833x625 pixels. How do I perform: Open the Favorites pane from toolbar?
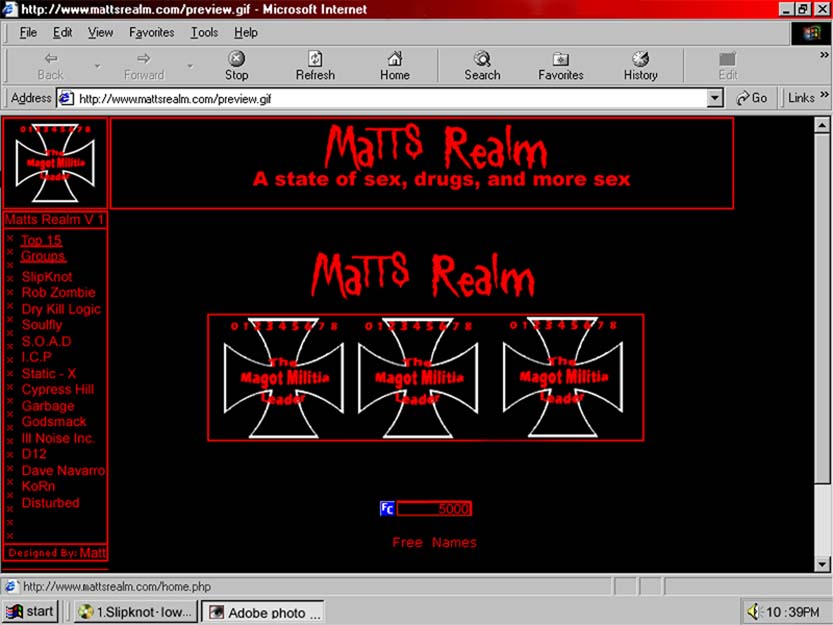(560, 66)
